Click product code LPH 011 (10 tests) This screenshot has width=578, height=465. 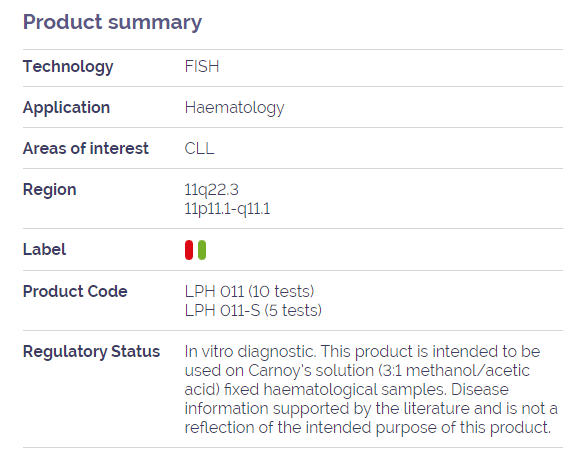(250, 291)
